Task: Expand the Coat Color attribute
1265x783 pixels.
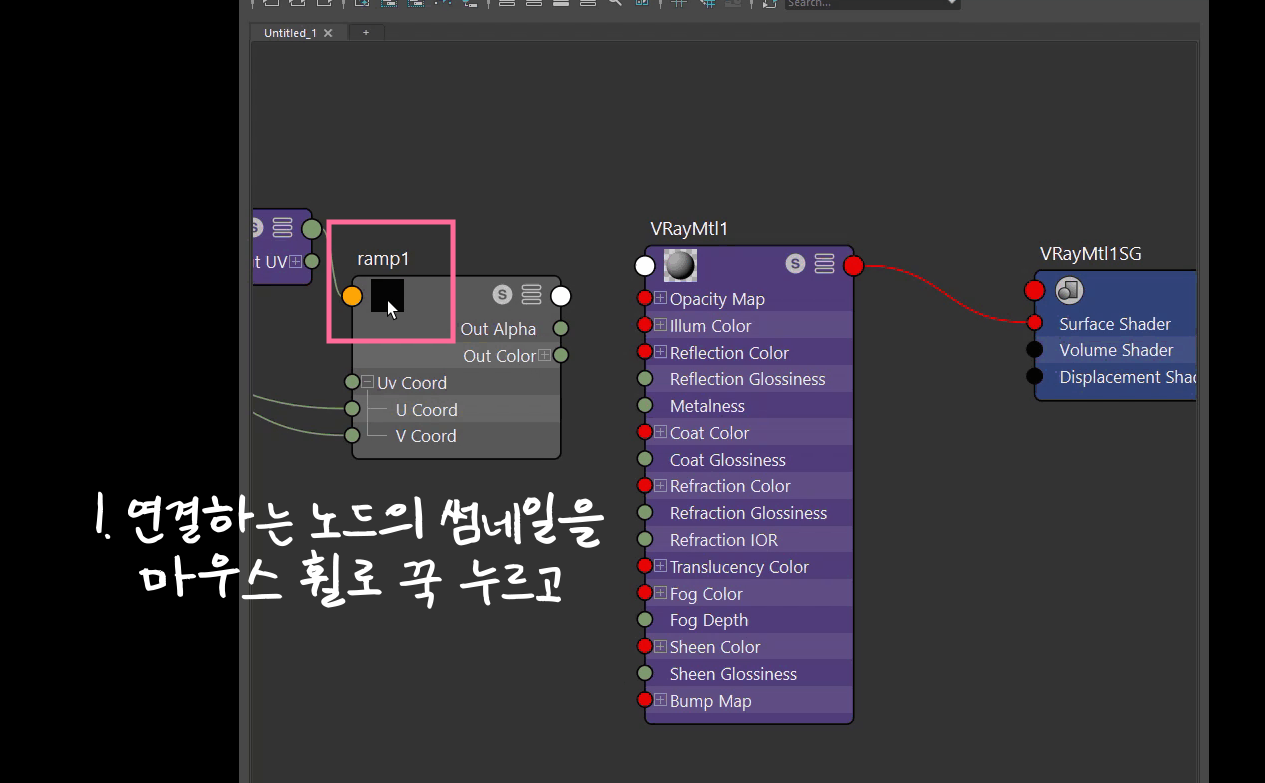Action: [660, 432]
